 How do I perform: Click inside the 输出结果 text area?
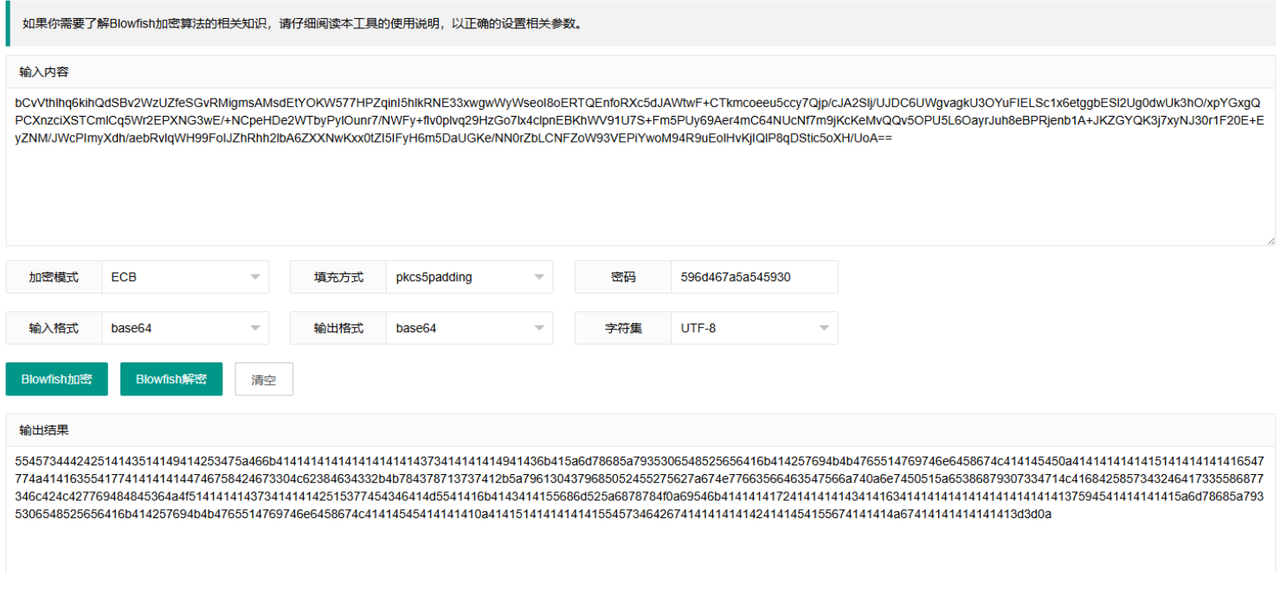tap(640, 510)
